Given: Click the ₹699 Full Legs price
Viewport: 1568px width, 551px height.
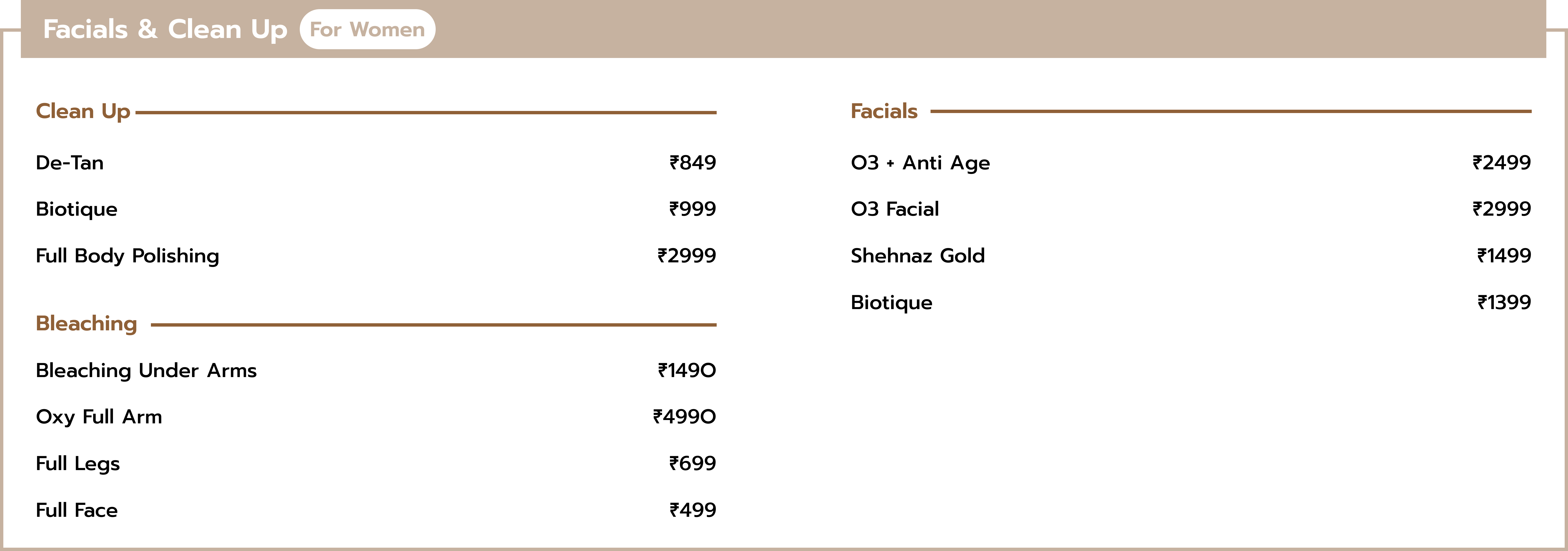Looking at the screenshot, I should point(693,463).
